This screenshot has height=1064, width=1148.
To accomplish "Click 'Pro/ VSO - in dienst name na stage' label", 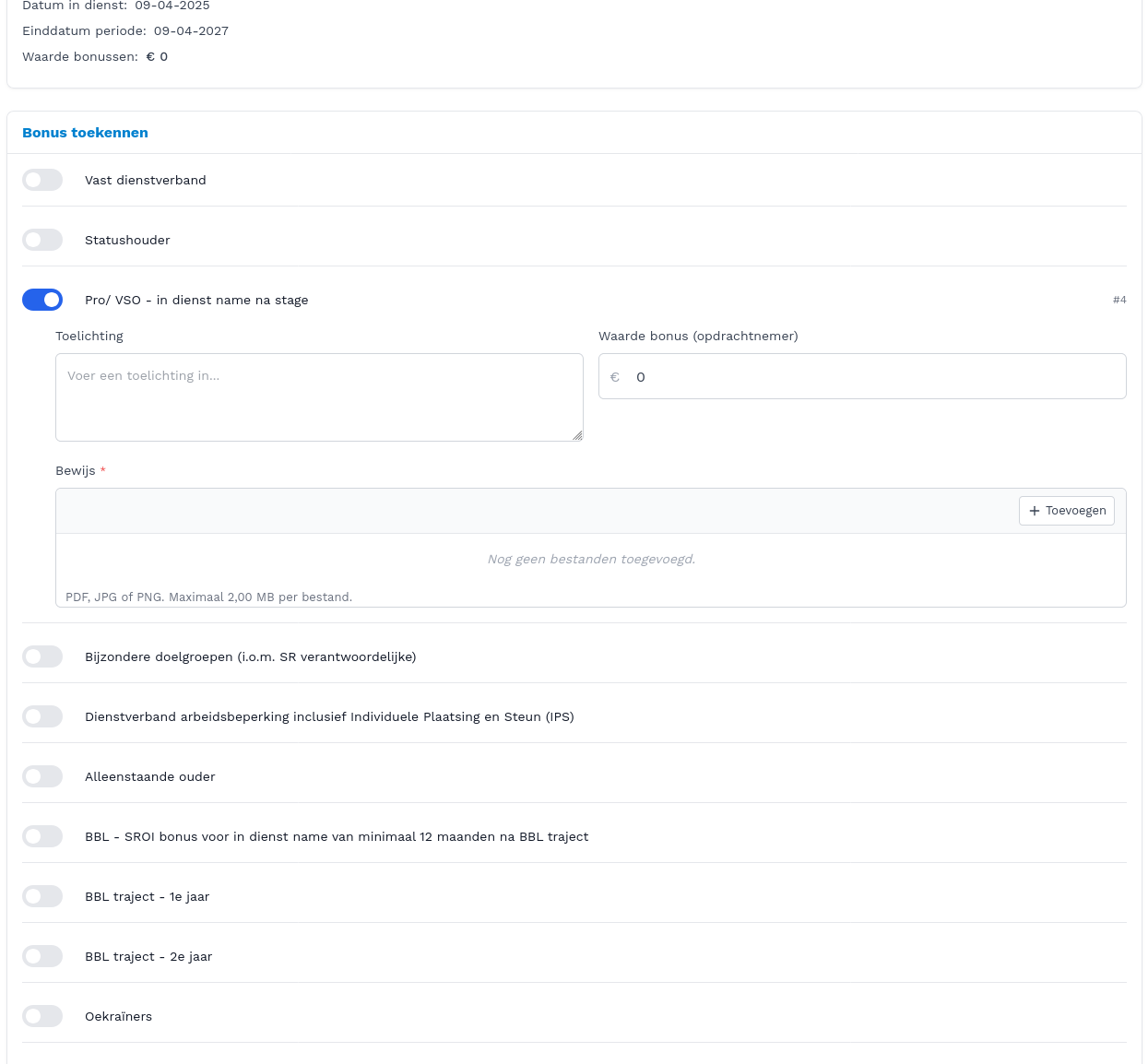I will coord(196,300).
